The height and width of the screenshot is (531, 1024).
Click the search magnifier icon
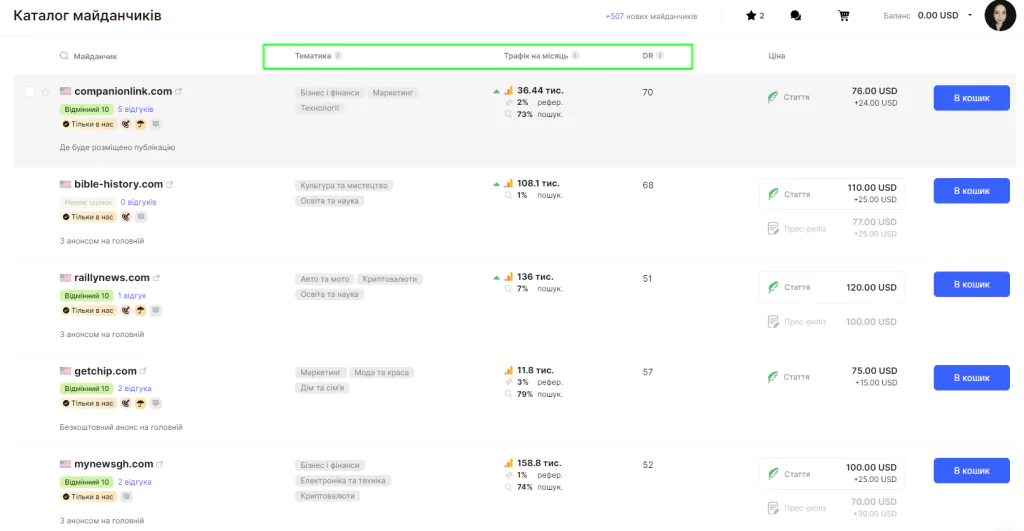[x=64, y=56]
